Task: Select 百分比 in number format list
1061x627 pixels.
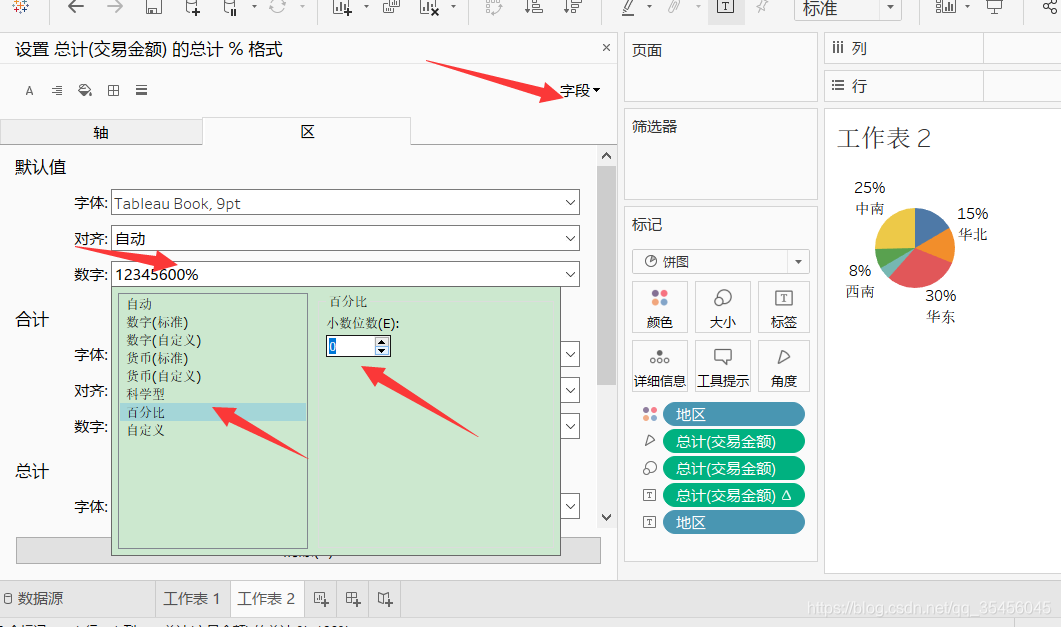Action: click(212, 413)
